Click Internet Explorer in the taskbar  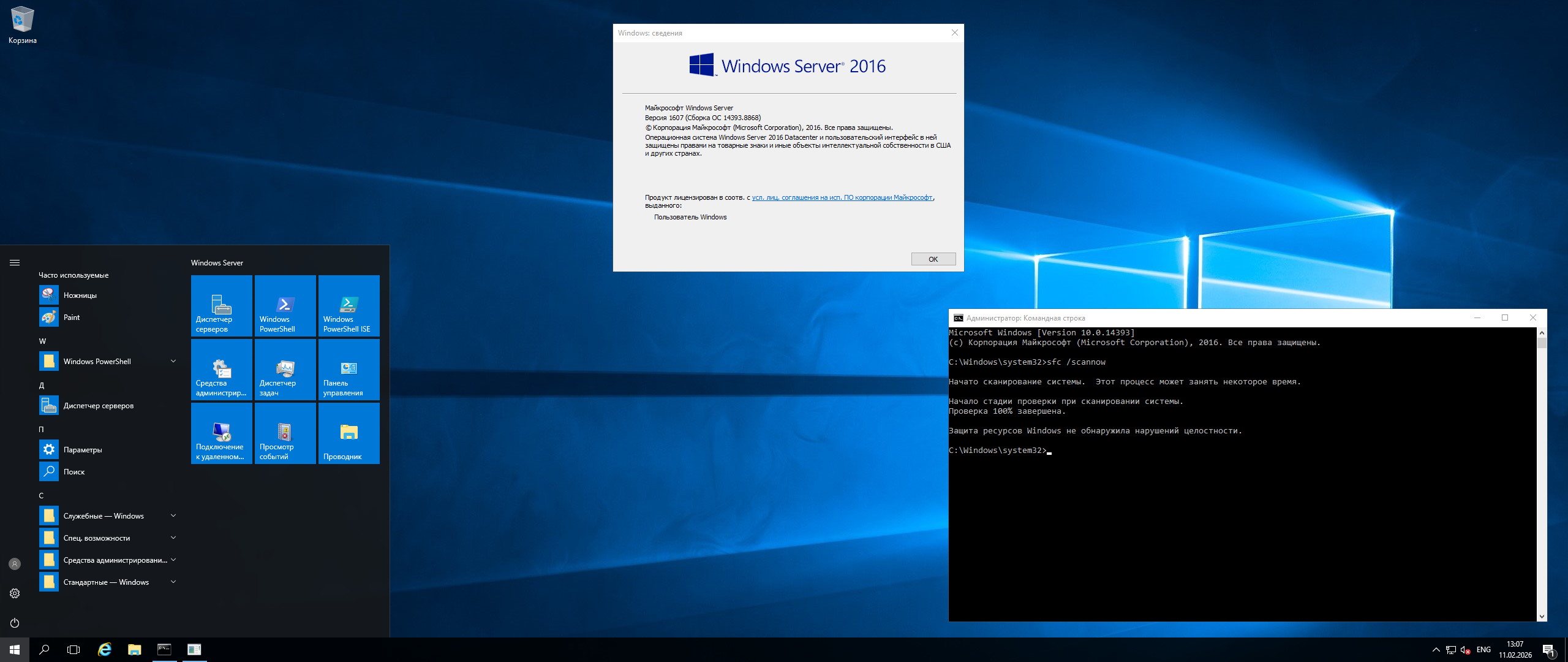pyautogui.click(x=105, y=650)
